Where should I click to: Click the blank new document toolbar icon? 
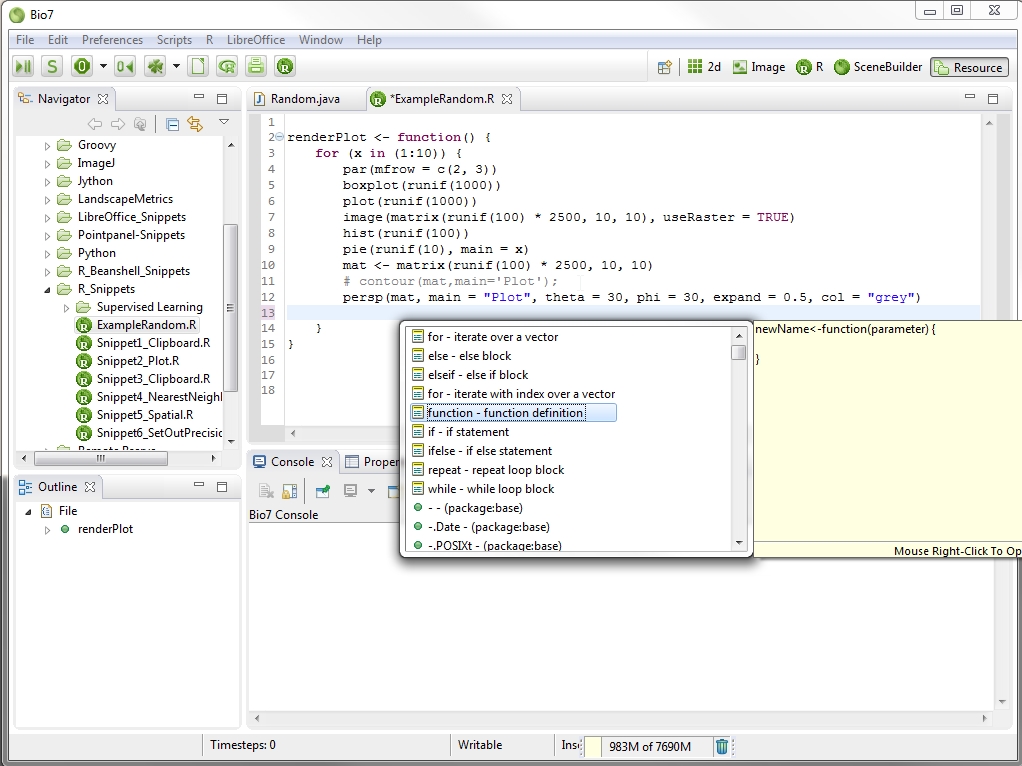point(197,66)
